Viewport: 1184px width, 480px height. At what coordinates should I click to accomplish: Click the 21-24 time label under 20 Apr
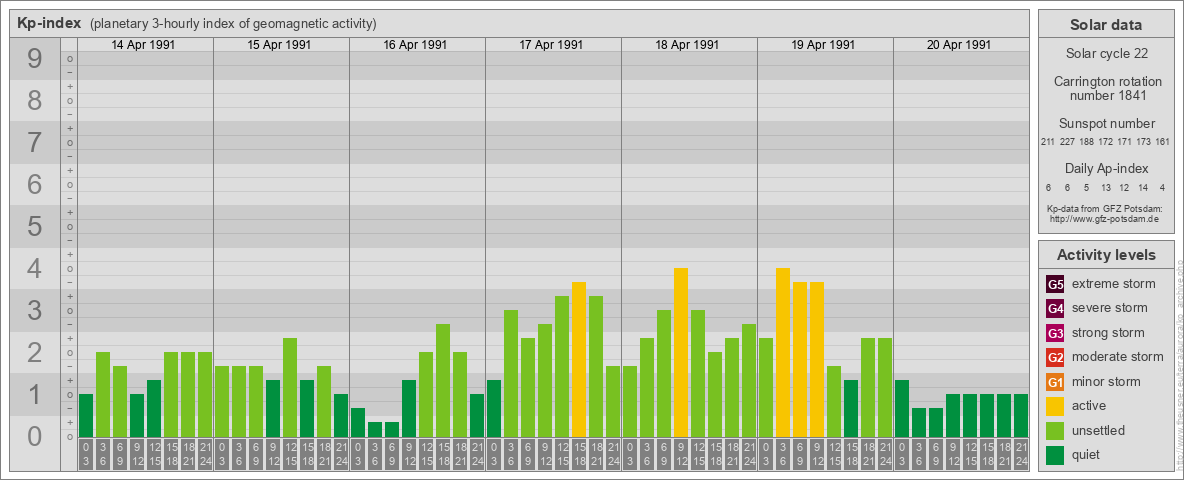pyautogui.click(x=1021, y=454)
